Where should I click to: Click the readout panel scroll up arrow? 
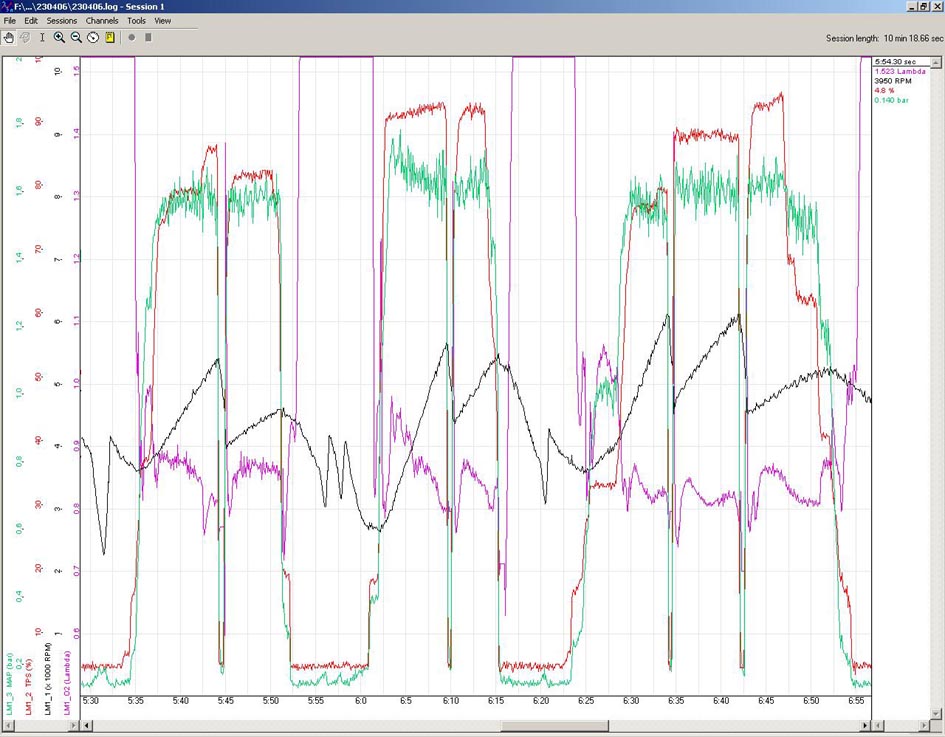click(936, 62)
